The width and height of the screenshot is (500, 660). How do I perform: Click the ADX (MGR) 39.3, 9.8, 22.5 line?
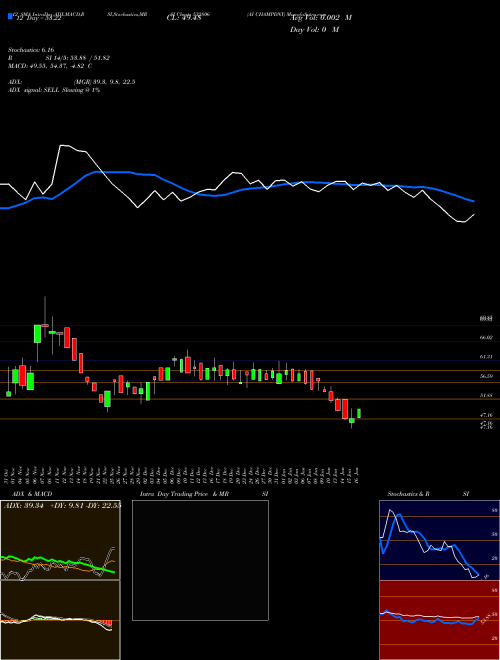pyautogui.click(x=72, y=82)
